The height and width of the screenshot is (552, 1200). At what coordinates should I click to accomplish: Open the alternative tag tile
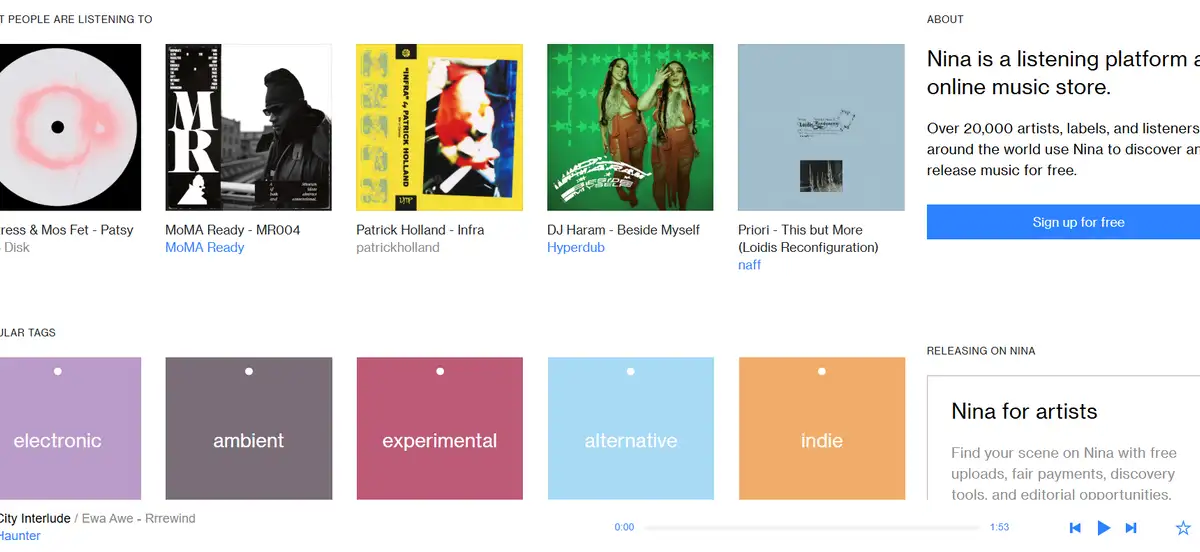pyautogui.click(x=630, y=428)
